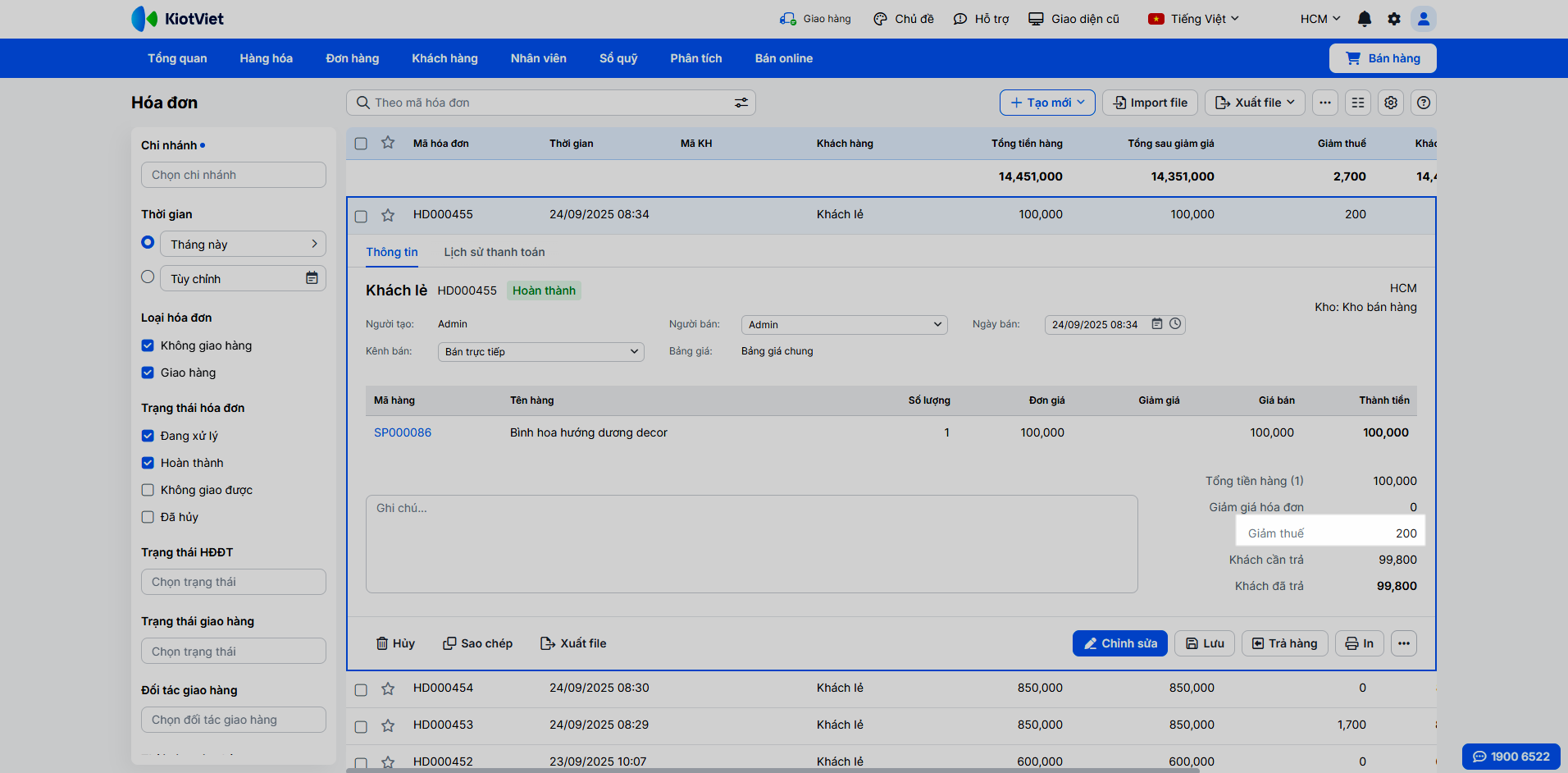This screenshot has width=1568, height=773.
Task: Click the help question mark icon
Action: click(1424, 103)
